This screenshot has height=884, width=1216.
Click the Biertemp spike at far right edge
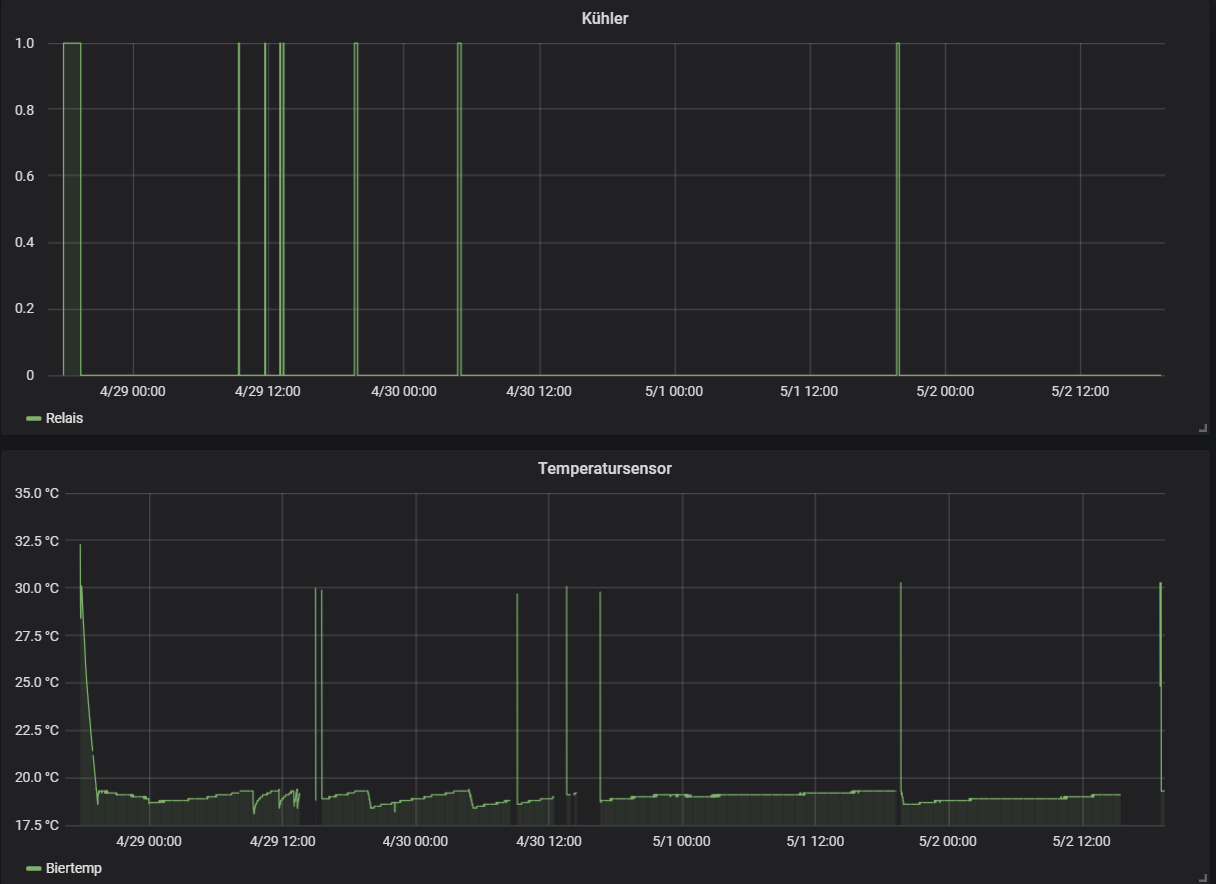(x=1160, y=585)
